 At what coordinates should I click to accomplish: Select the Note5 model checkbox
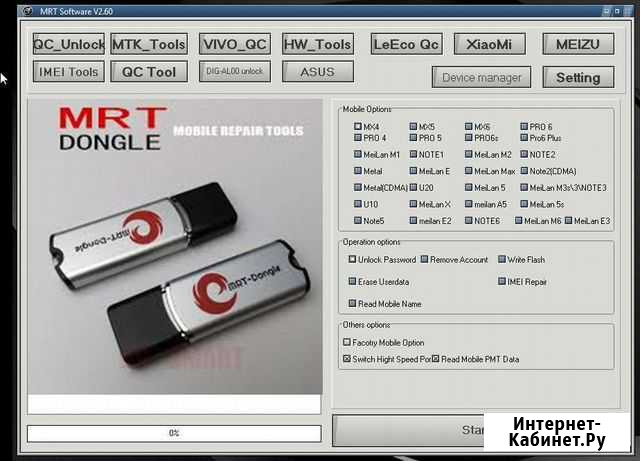tap(358, 220)
